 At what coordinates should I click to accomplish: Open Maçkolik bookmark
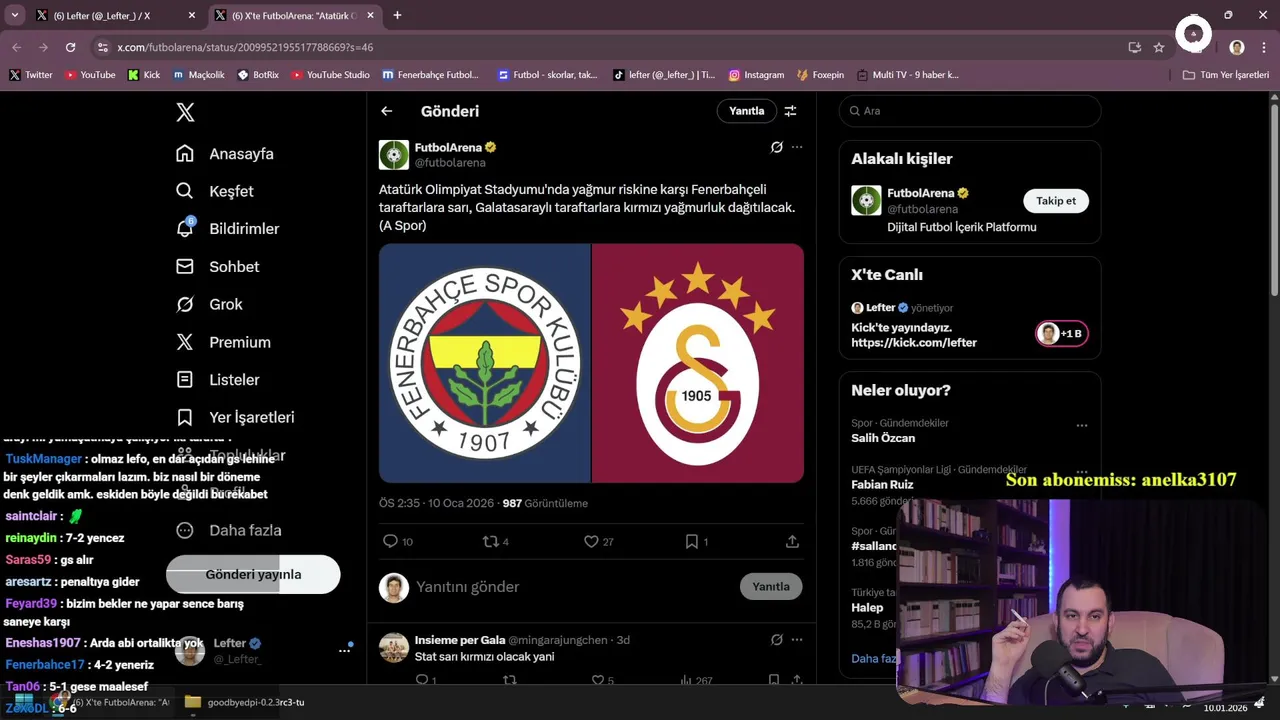pos(198,75)
